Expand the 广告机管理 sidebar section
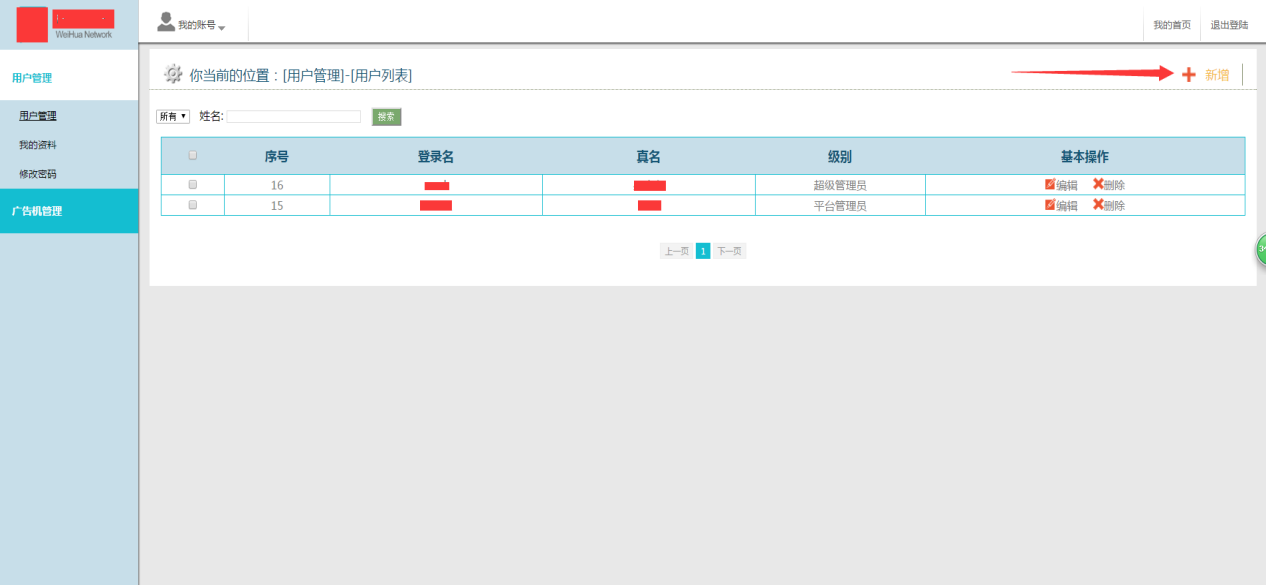 [x=37, y=211]
